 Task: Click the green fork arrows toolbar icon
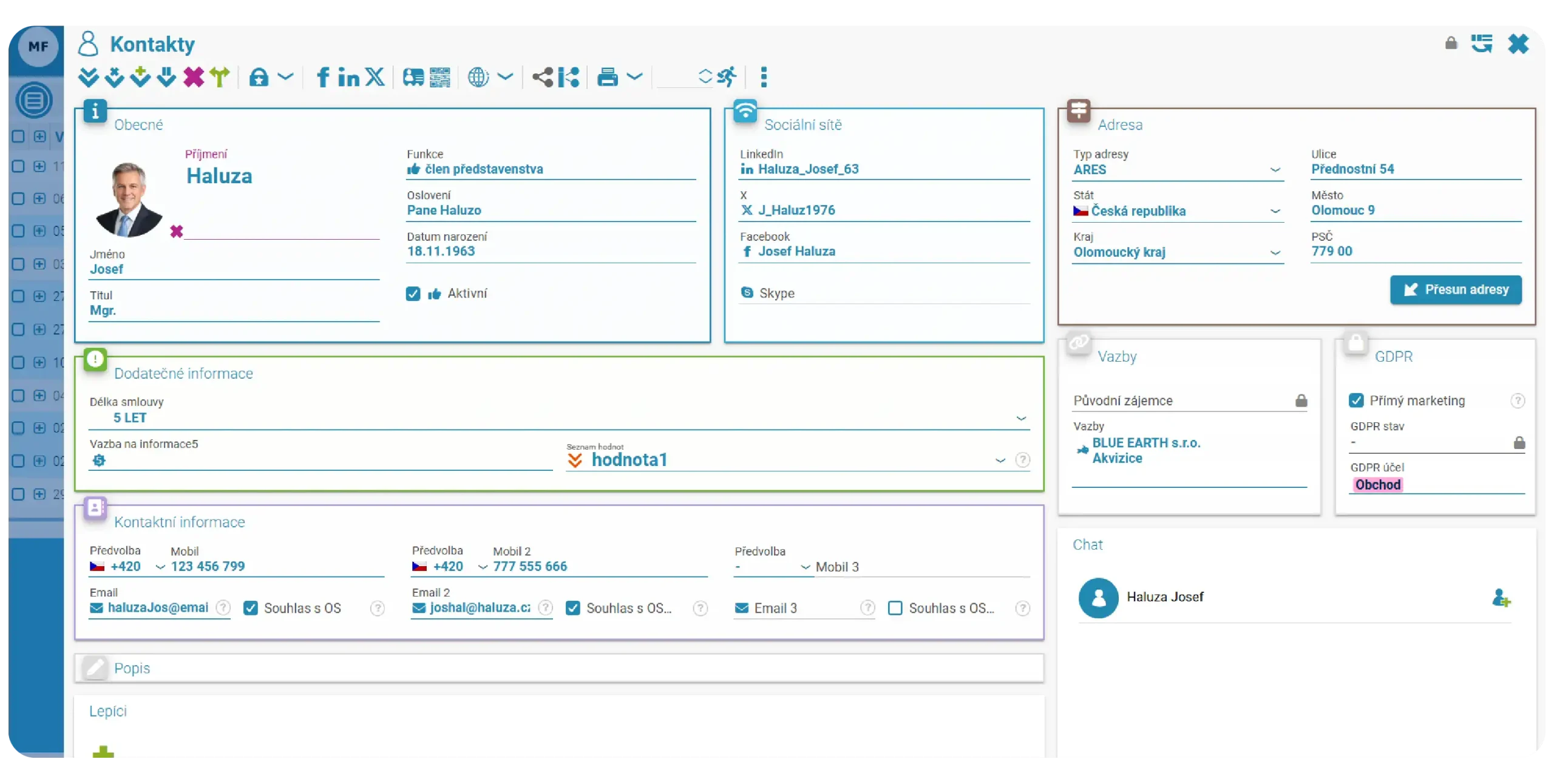219,77
